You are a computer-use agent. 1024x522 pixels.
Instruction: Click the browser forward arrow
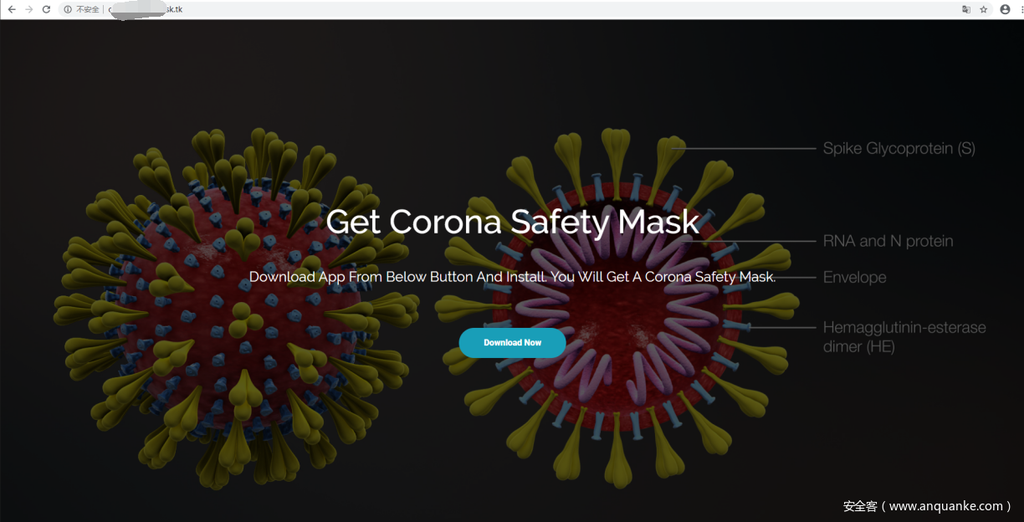click(29, 9)
